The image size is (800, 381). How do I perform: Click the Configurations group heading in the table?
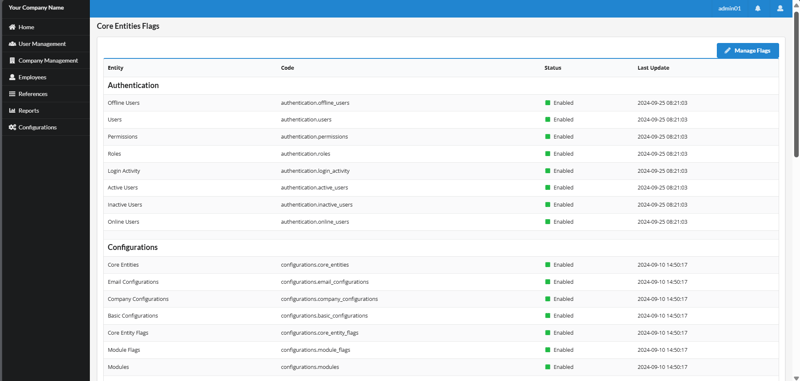(133, 247)
